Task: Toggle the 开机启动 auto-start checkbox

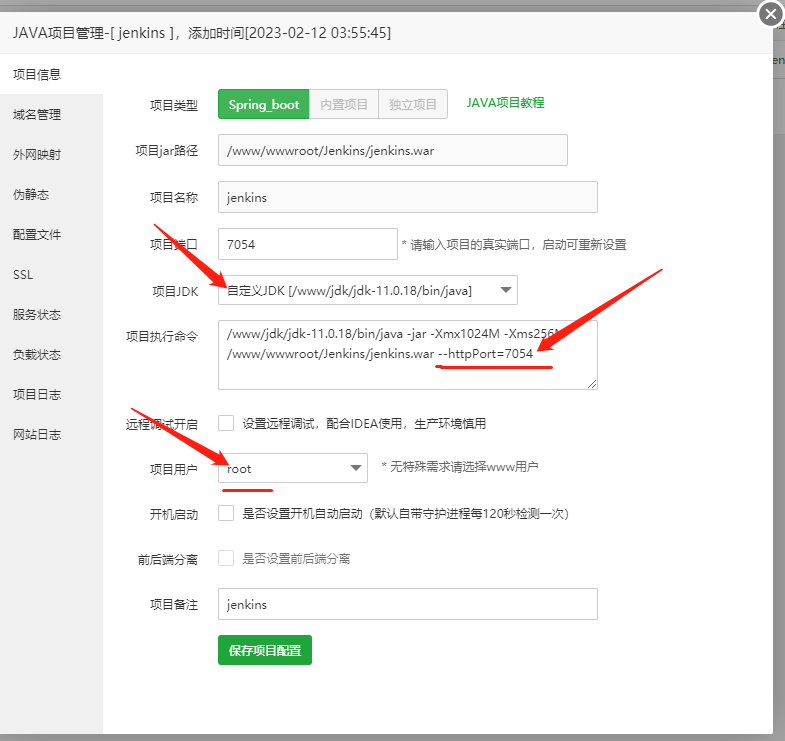Action: click(226, 513)
